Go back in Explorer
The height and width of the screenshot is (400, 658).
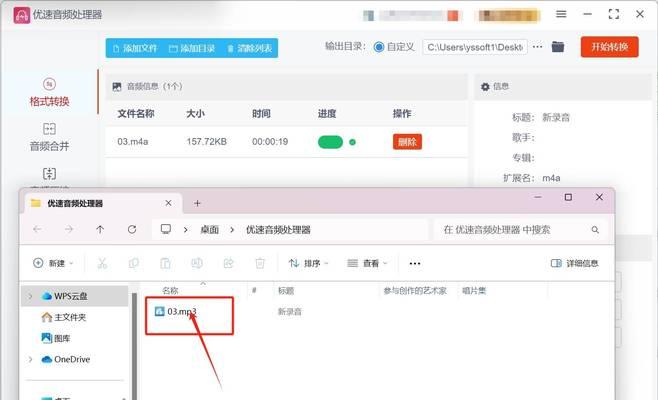click(37, 230)
